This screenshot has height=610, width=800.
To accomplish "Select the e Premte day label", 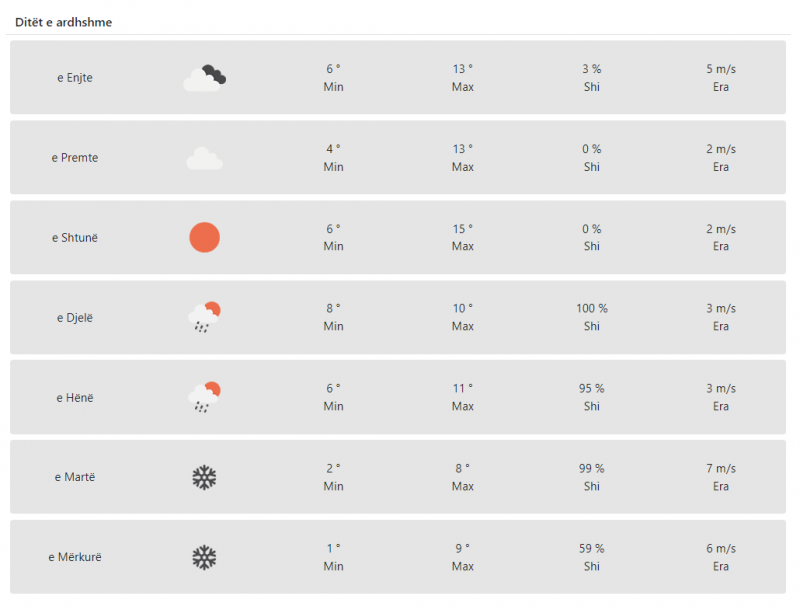I will point(75,158).
